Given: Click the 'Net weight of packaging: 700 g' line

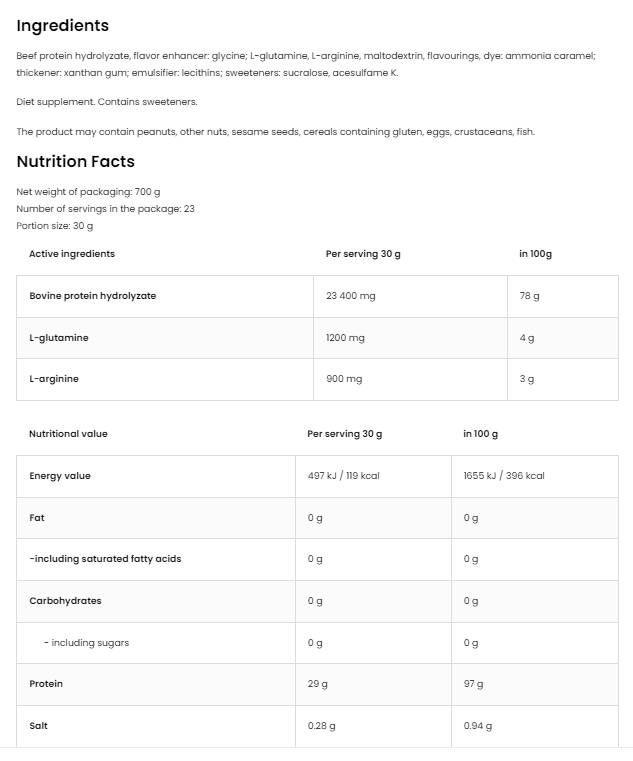Looking at the screenshot, I should [x=88, y=191].
